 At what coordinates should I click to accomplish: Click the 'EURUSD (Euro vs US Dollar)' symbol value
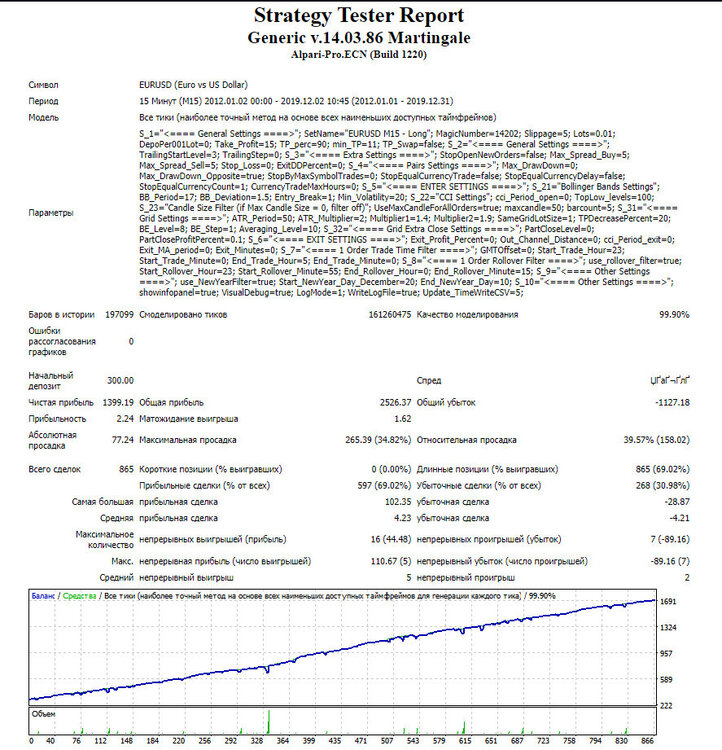pyautogui.click(x=193, y=85)
